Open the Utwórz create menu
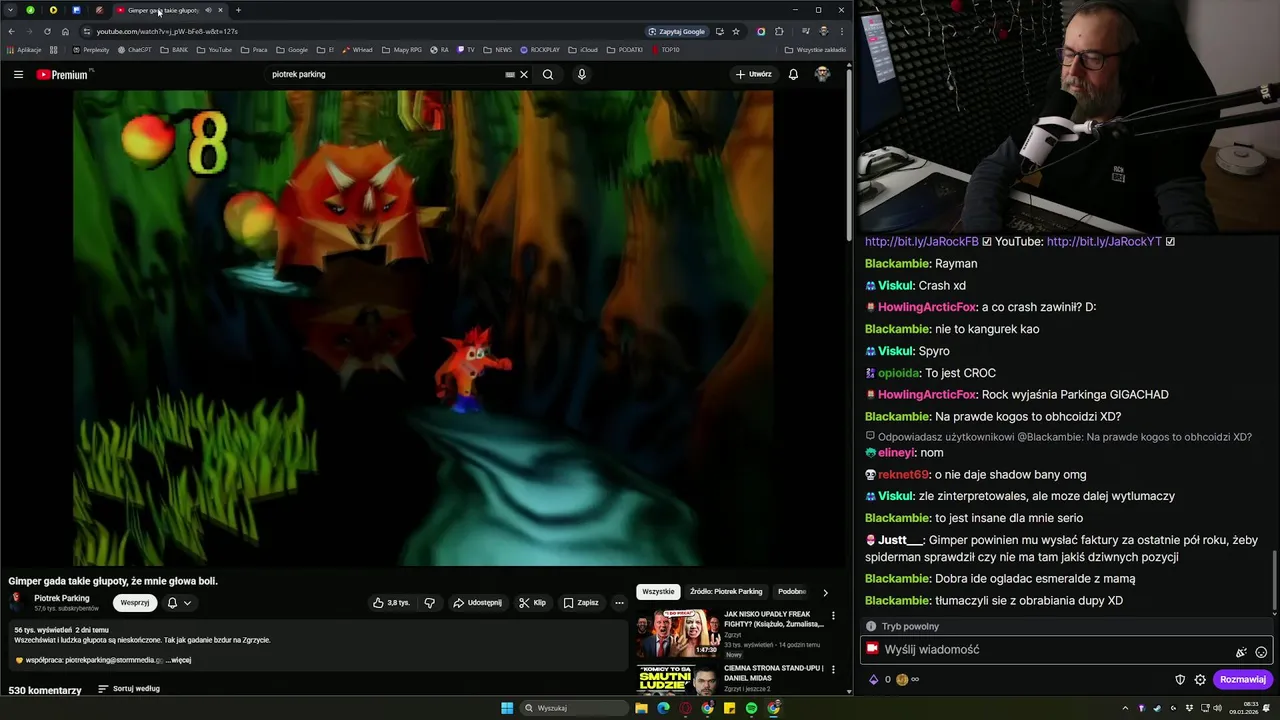This screenshot has width=1280, height=720. coord(754,74)
